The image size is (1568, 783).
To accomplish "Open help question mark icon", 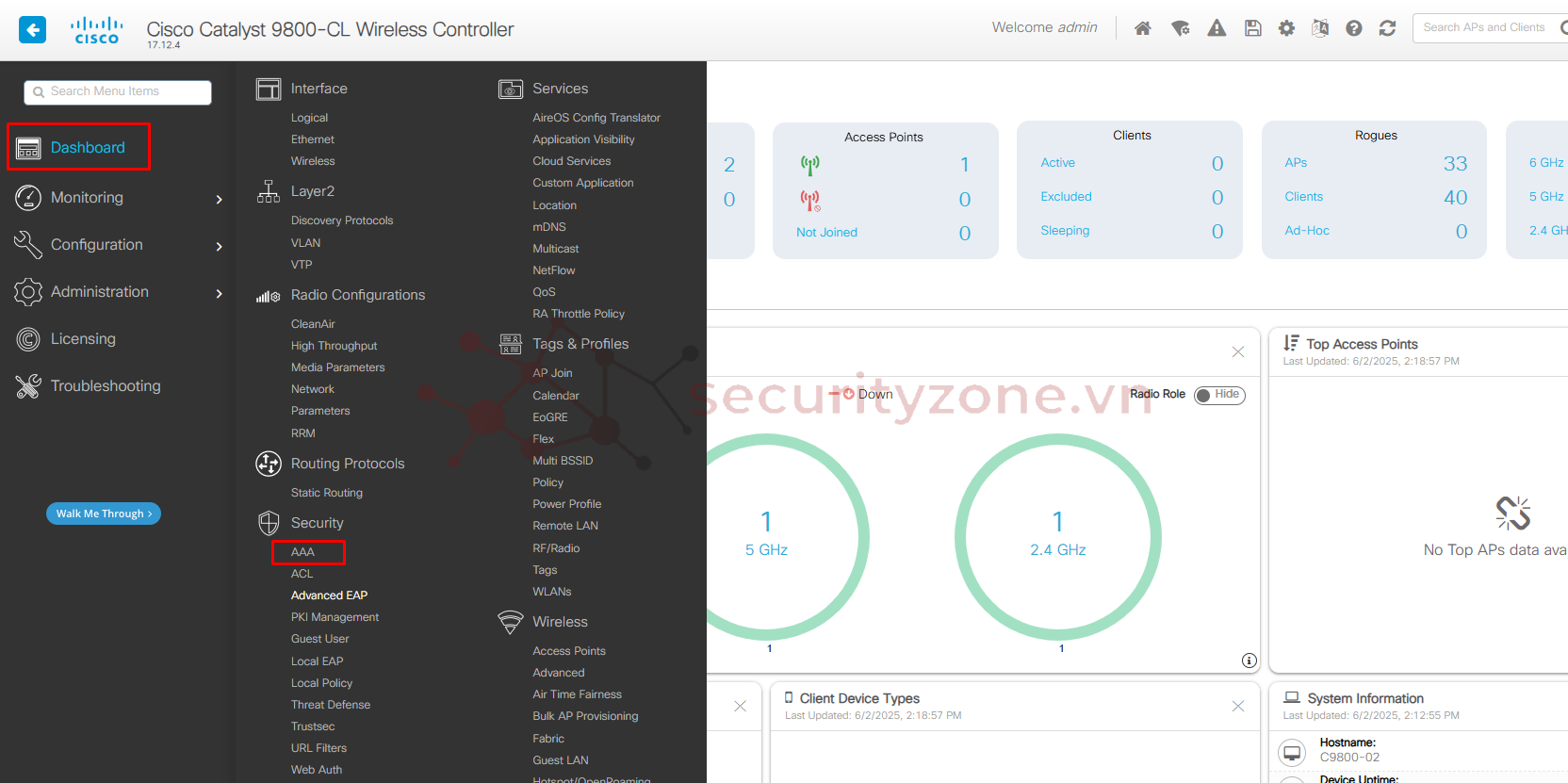I will (1354, 28).
